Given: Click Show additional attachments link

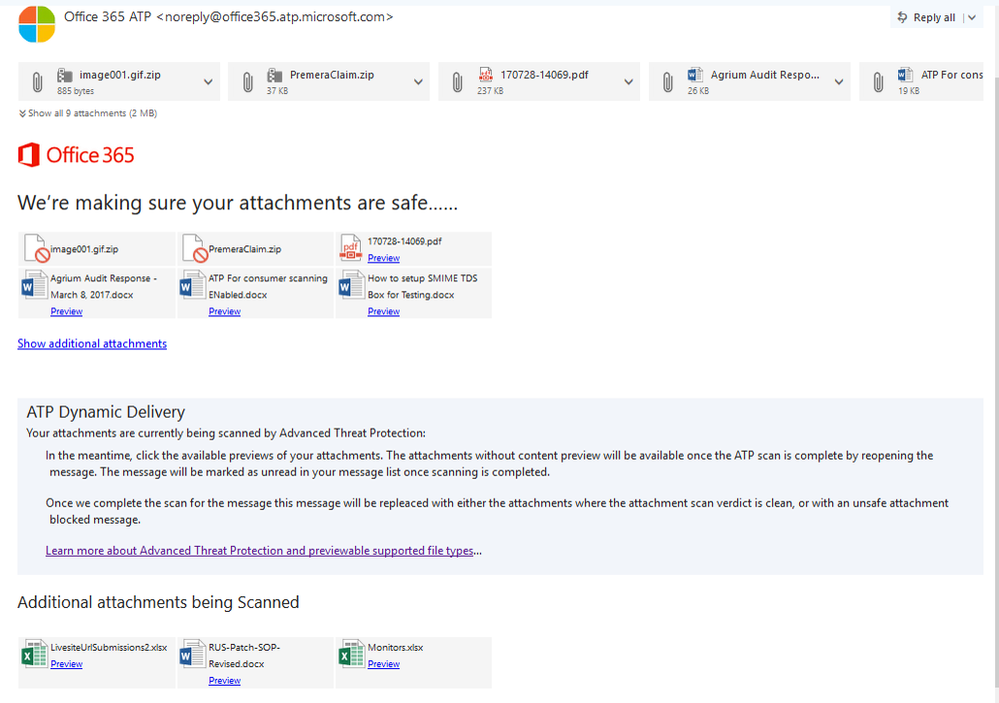Looking at the screenshot, I should coord(92,344).
